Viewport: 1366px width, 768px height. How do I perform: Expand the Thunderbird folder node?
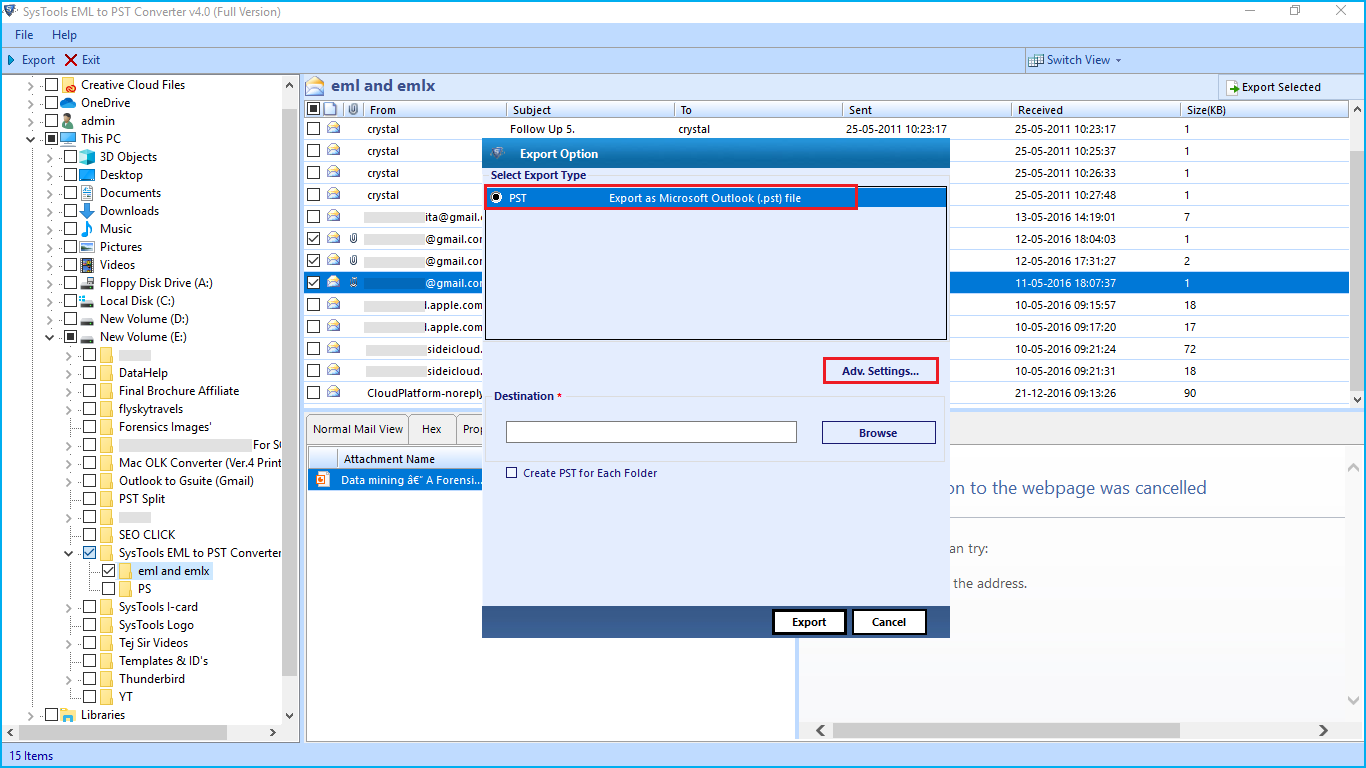69,679
